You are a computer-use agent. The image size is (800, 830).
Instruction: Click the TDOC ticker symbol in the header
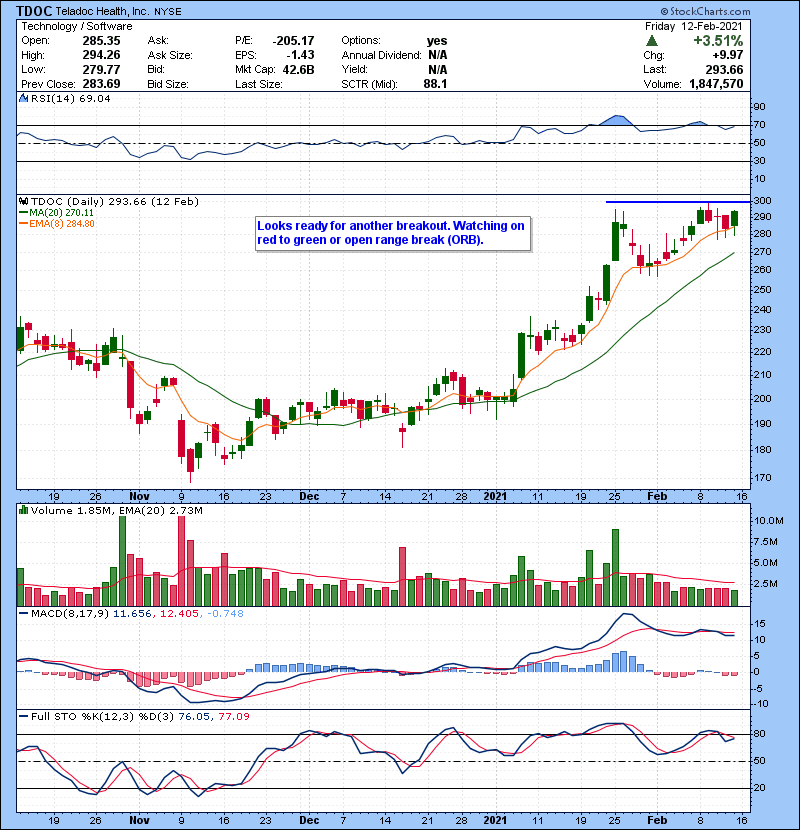(33, 11)
